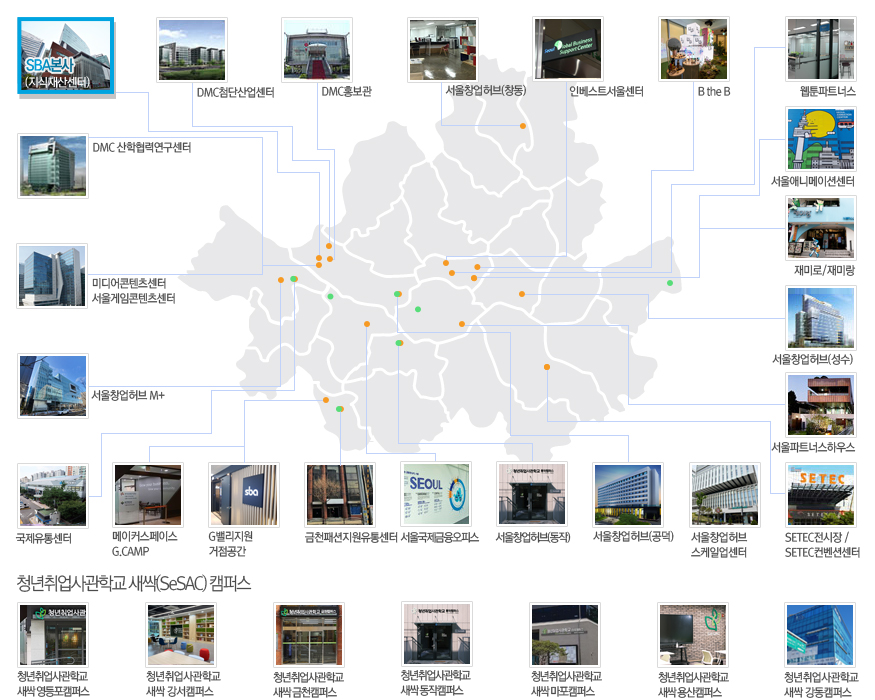Select the 'DMC홍보관' caption
The height and width of the screenshot is (700, 875).
point(347,92)
